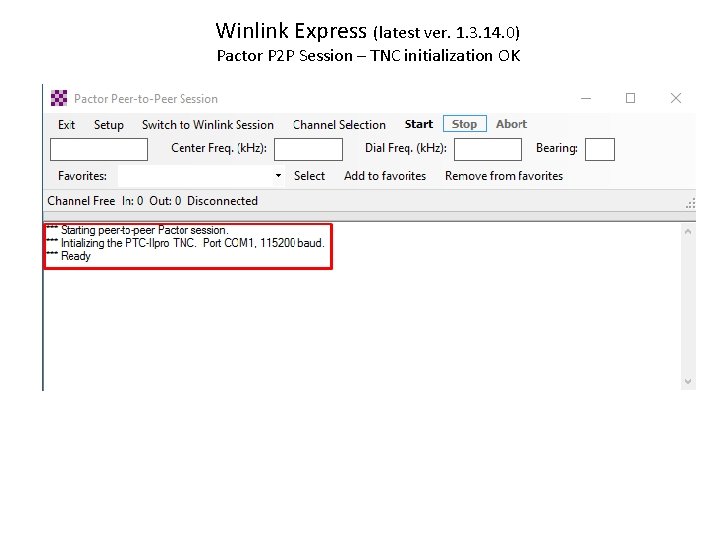Expand the Favorites dropdown arrow
Image resolution: width=720 pixels, height=540 pixels.
tap(278, 176)
